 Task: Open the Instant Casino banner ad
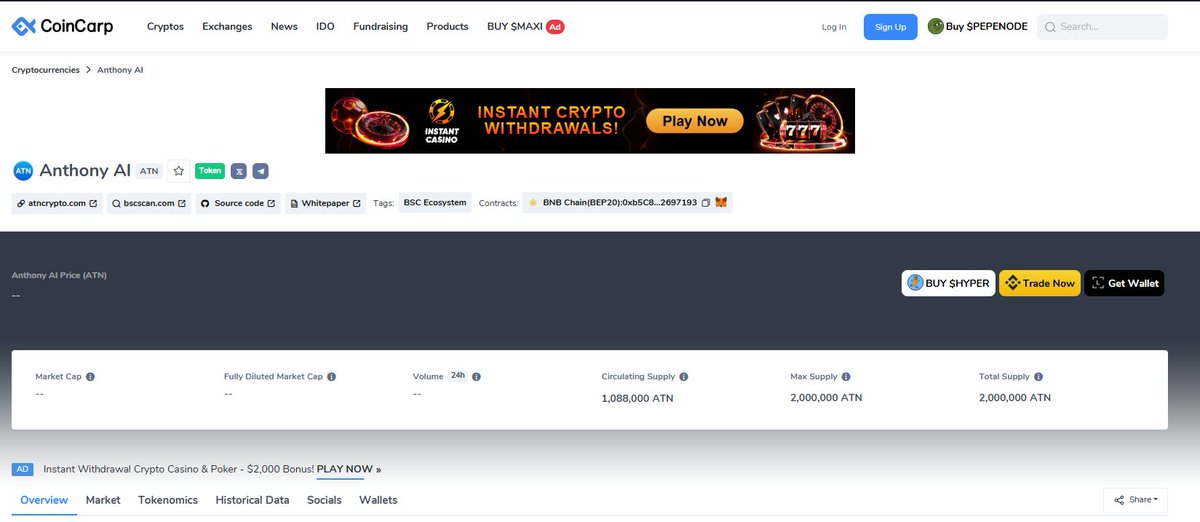coord(590,121)
